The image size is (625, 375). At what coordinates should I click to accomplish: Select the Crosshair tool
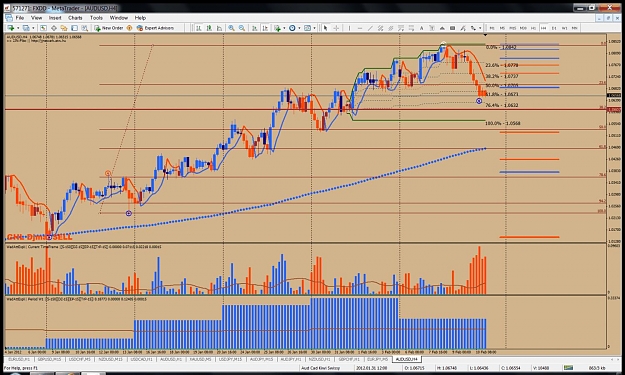pos(336,28)
